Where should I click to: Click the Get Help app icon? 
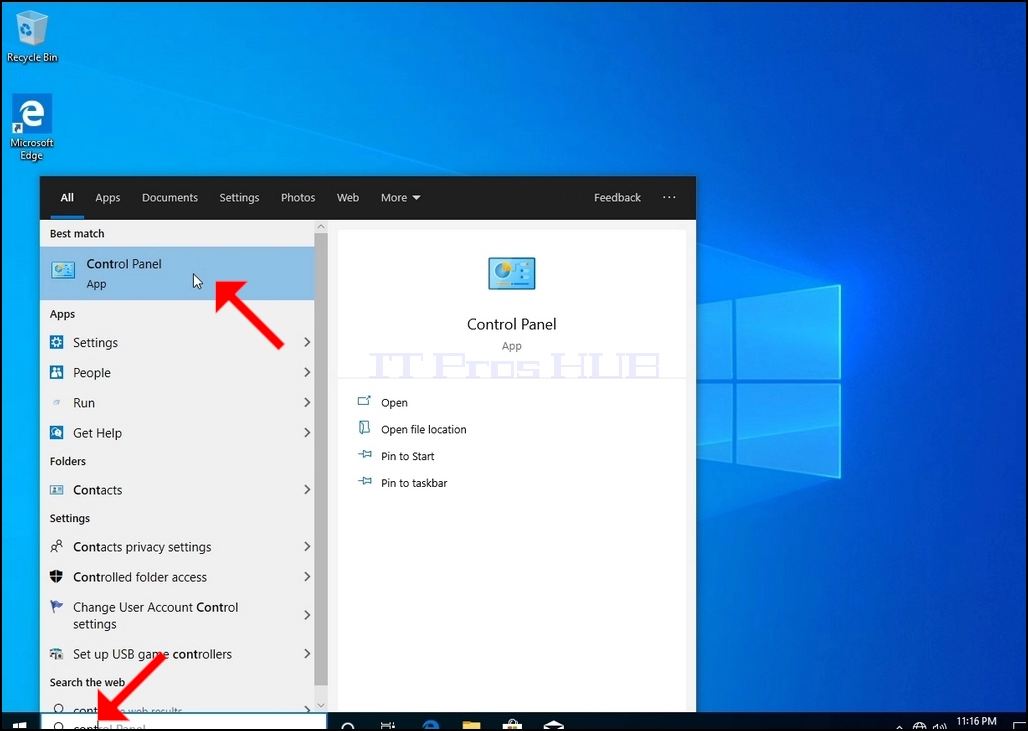pyautogui.click(x=57, y=433)
